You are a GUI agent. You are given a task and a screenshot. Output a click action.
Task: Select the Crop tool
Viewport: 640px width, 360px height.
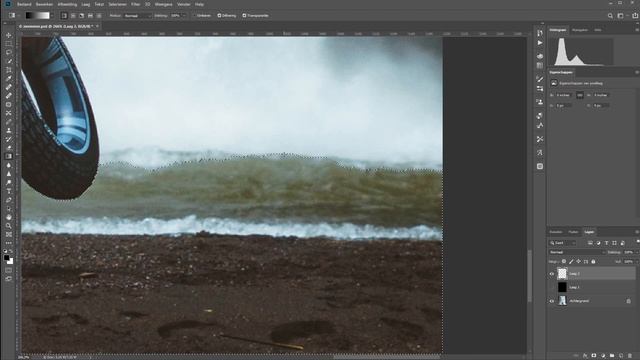9,70
